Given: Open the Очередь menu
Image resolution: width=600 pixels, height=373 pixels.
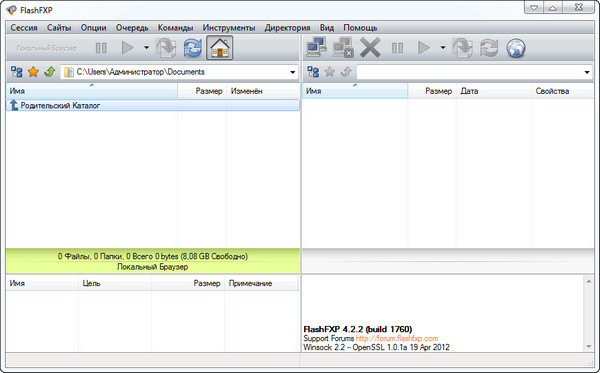Looking at the screenshot, I should click(x=132, y=28).
